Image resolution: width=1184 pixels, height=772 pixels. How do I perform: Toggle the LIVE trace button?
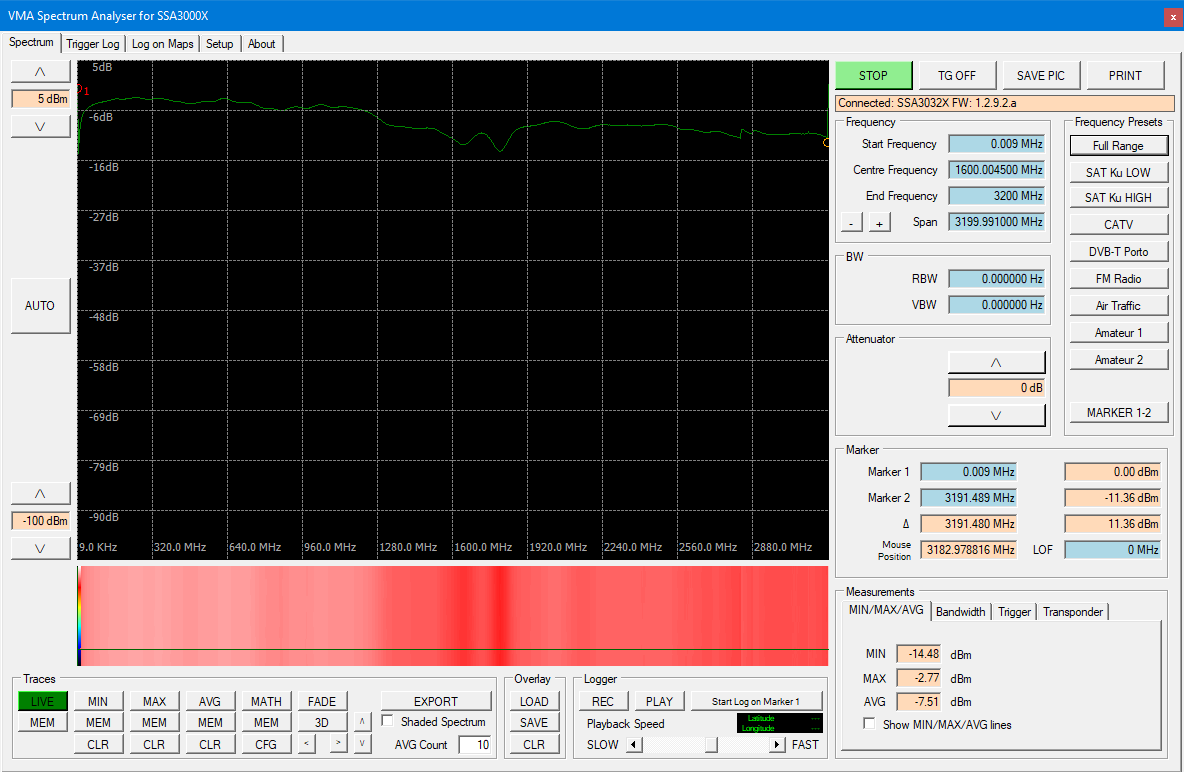[x=42, y=701]
